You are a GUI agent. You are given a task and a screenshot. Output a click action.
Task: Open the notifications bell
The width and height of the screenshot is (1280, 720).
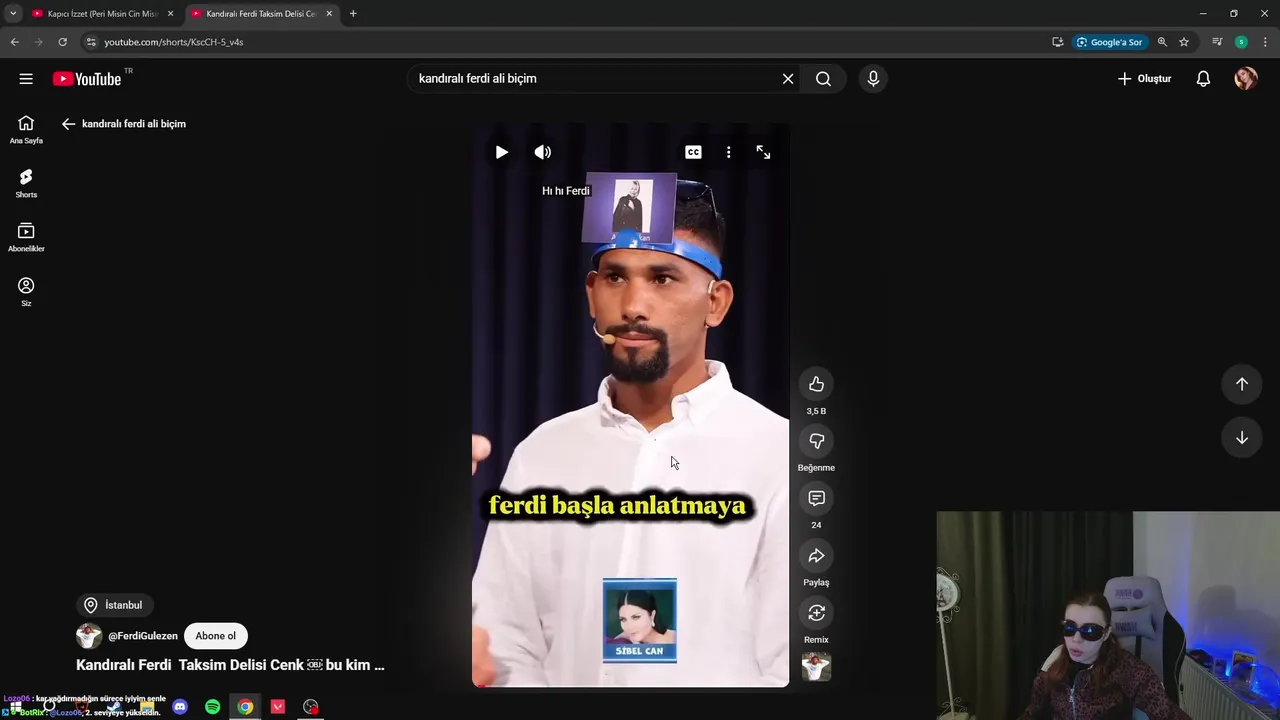click(x=1203, y=79)
